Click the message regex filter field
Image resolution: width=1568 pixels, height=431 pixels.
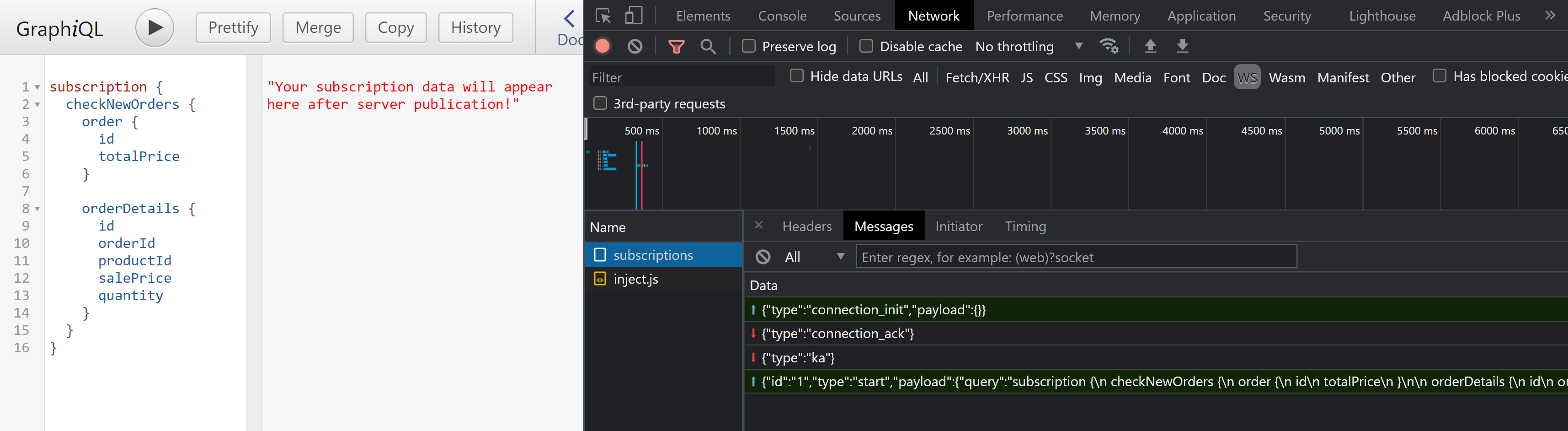1076,257
